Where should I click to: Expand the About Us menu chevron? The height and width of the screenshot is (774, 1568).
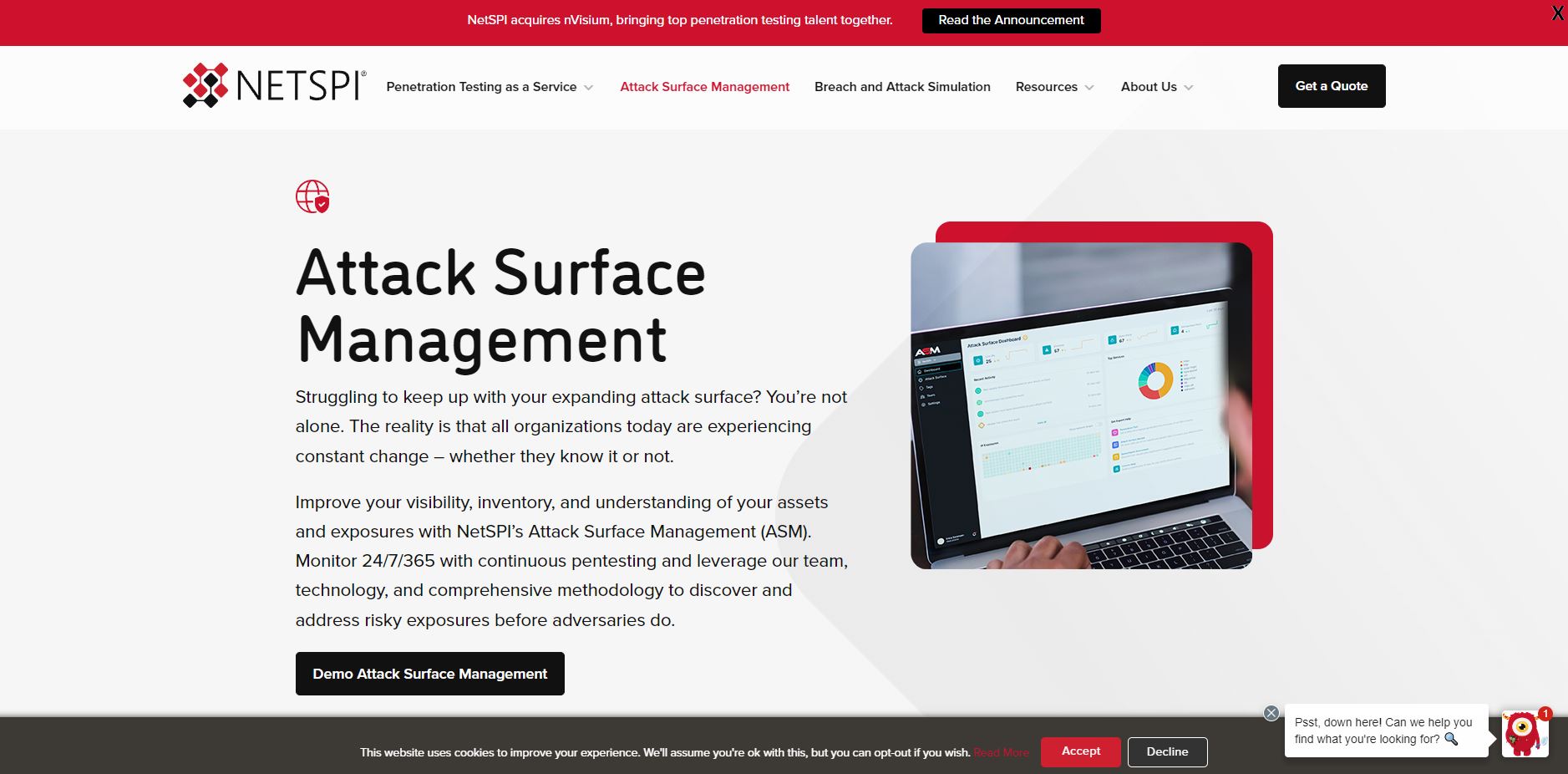[x=1189, y=88]
